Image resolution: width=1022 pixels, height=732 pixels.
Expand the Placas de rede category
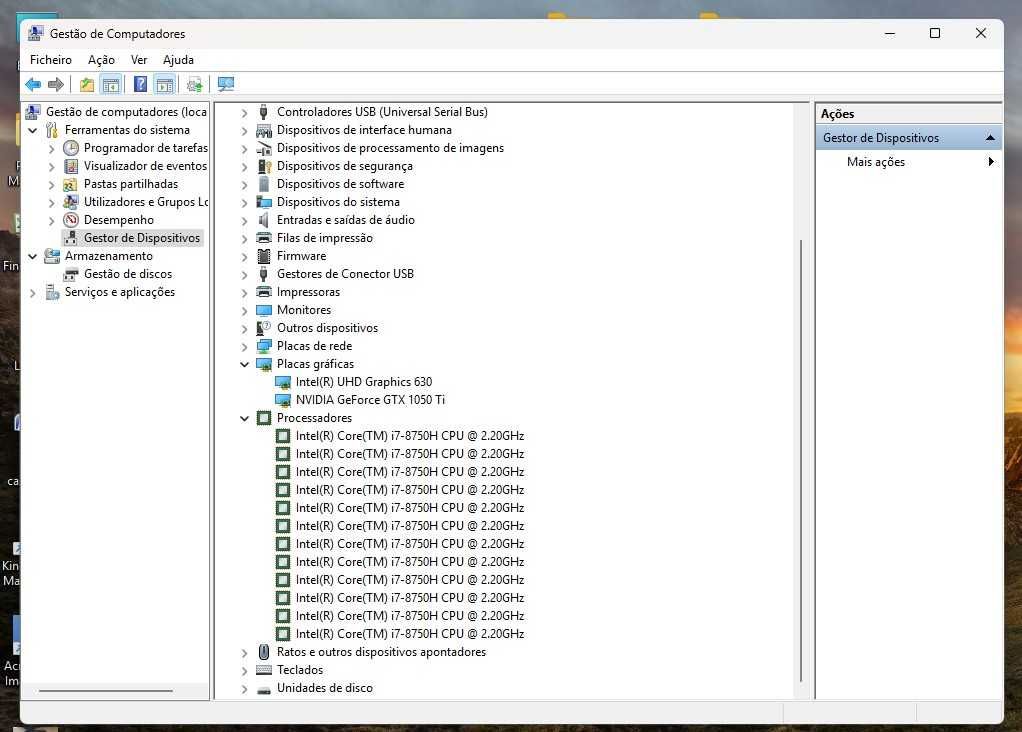(244, 347)
